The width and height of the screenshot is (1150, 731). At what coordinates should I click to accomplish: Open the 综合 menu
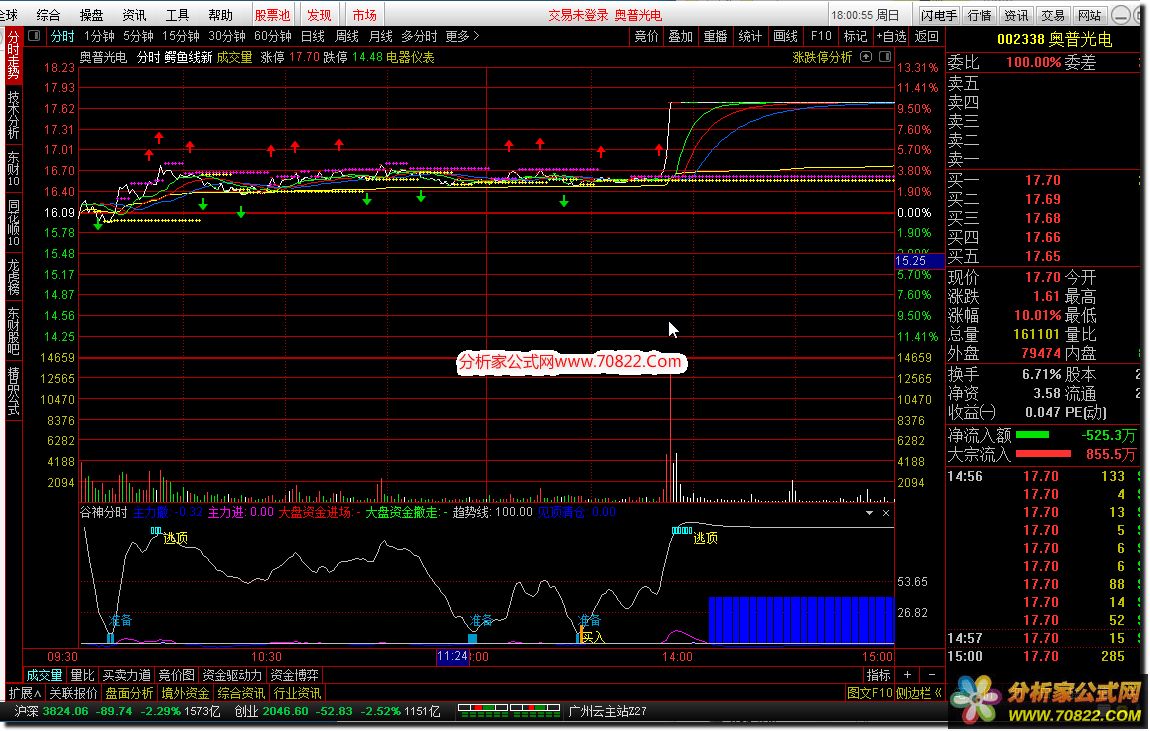click(48, 15)
